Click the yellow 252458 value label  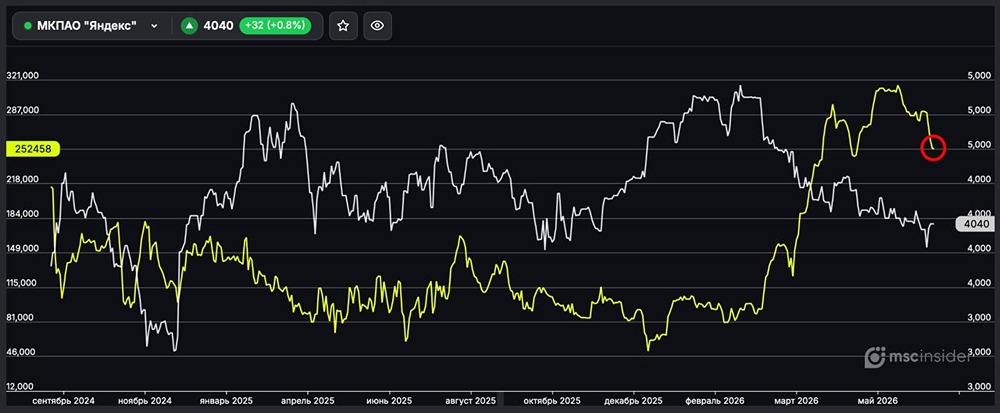(x=33, y=149)
